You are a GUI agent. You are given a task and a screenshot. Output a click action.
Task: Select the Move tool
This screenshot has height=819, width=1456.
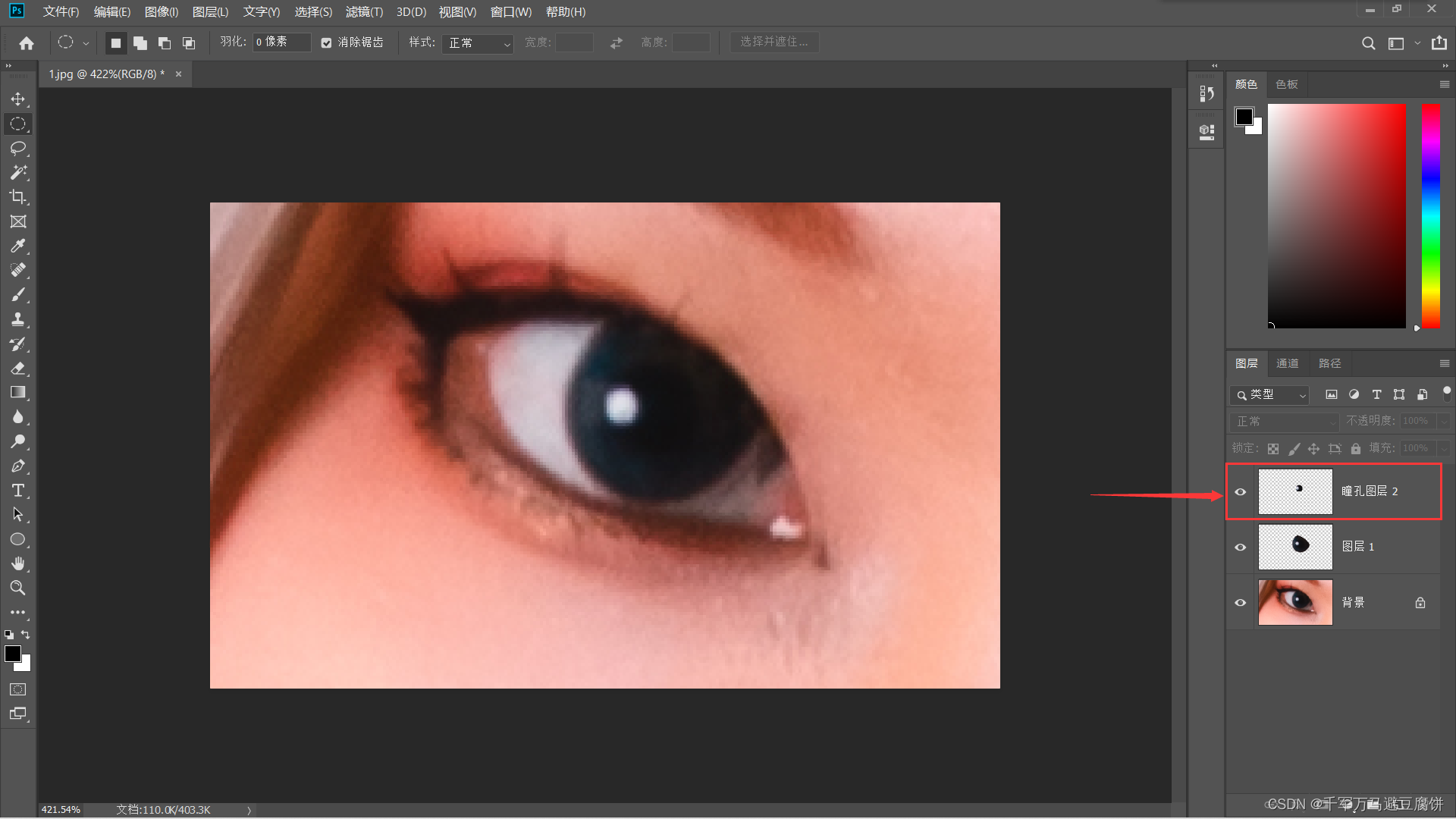(18, 99)
